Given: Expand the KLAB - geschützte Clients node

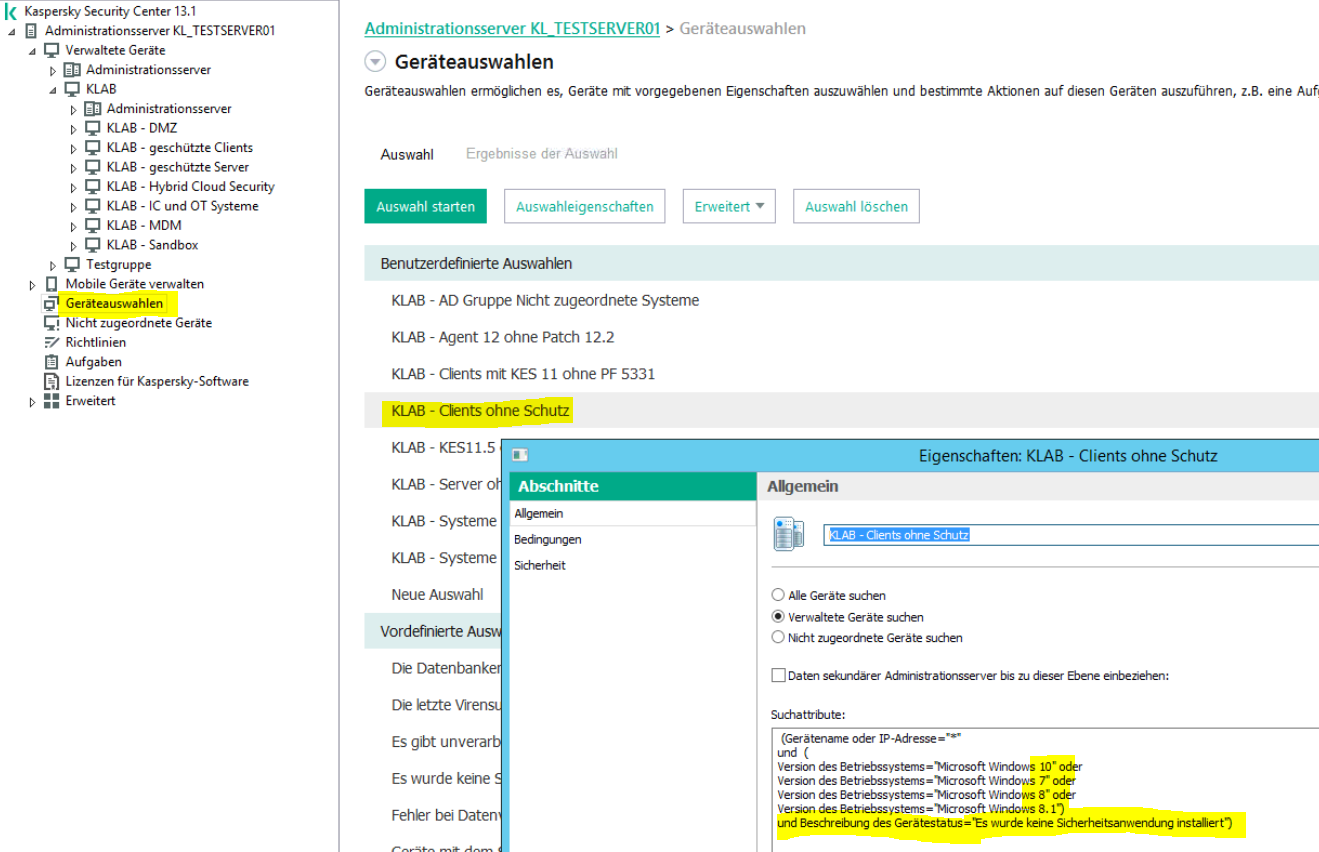Looking at the screenshot, I should pos(74,148).
